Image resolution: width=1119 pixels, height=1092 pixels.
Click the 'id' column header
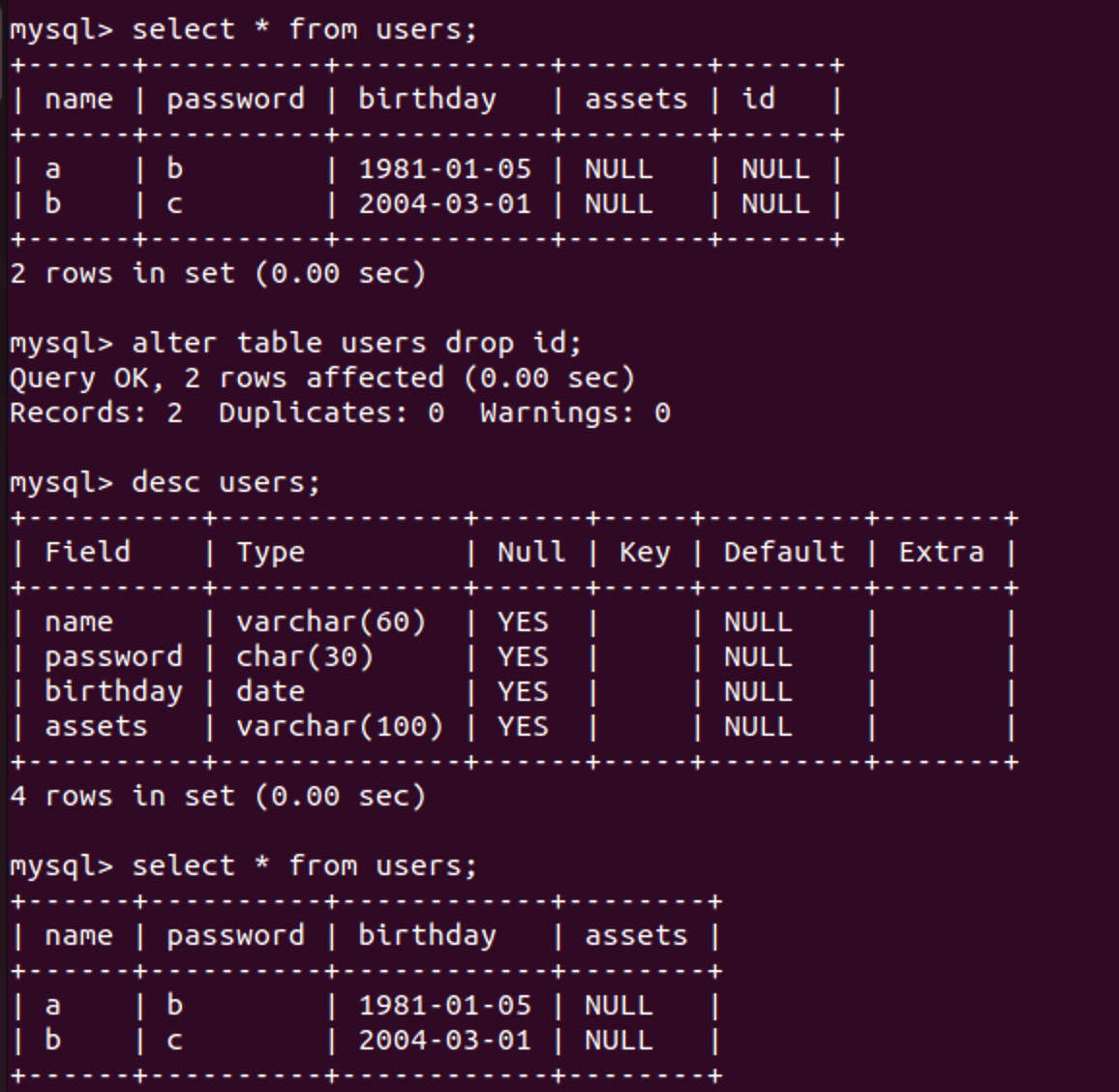click(758, 100)
